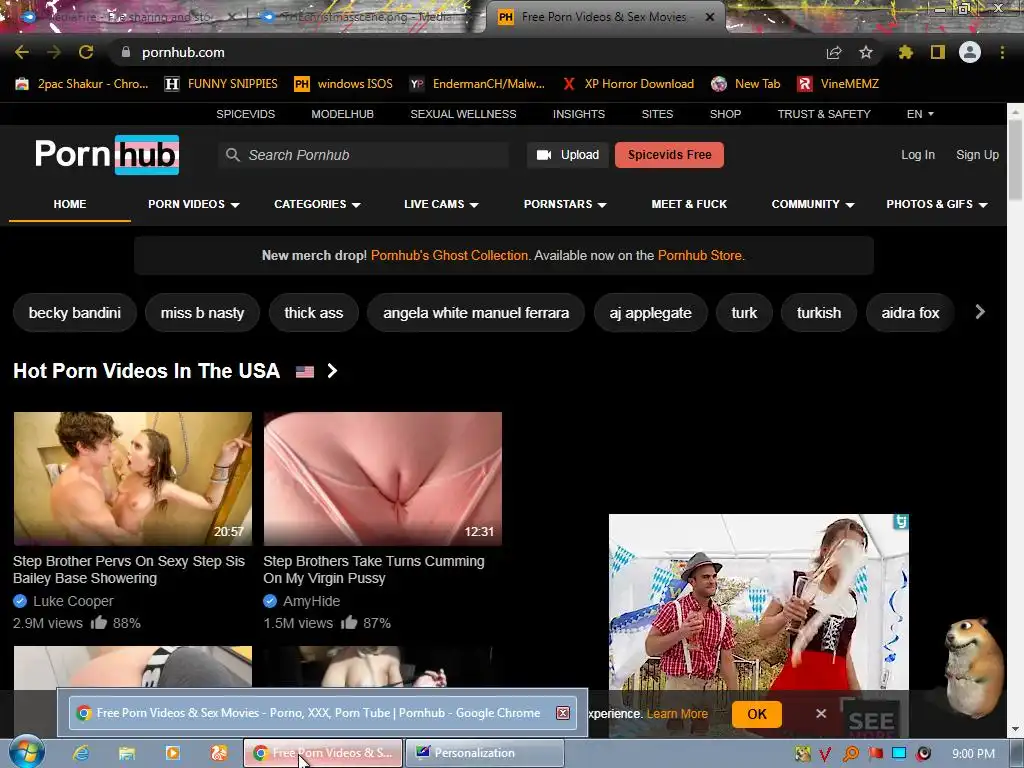Click the verified badge next to AmyHide
Viewport: 1024px width, 768px height.
click(x=270, y=601)
